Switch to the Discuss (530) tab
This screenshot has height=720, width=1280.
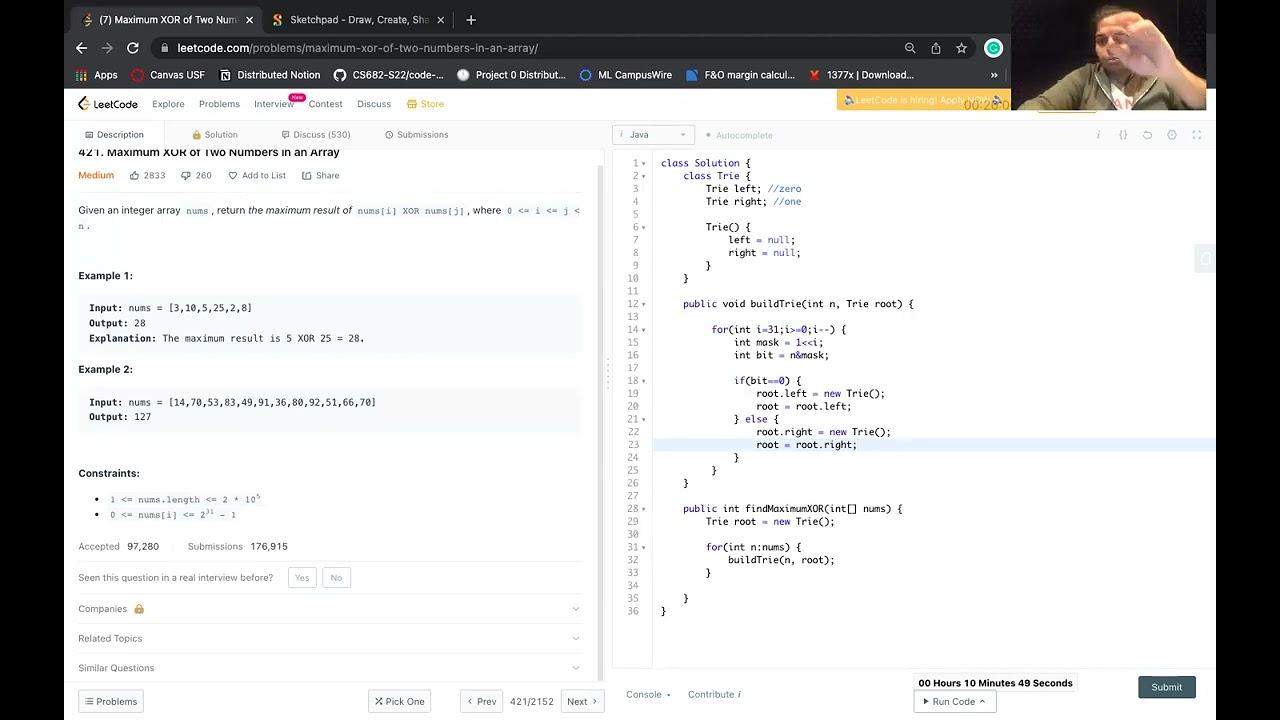click(316, 134)
